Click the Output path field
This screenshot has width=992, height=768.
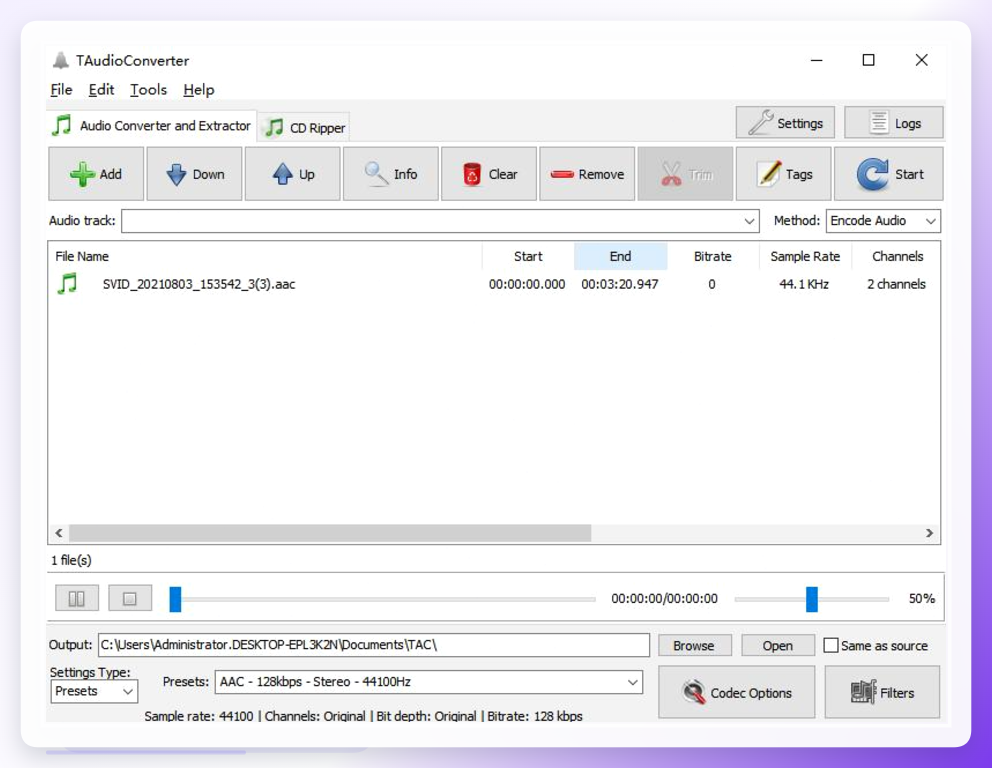pos(373,645)
